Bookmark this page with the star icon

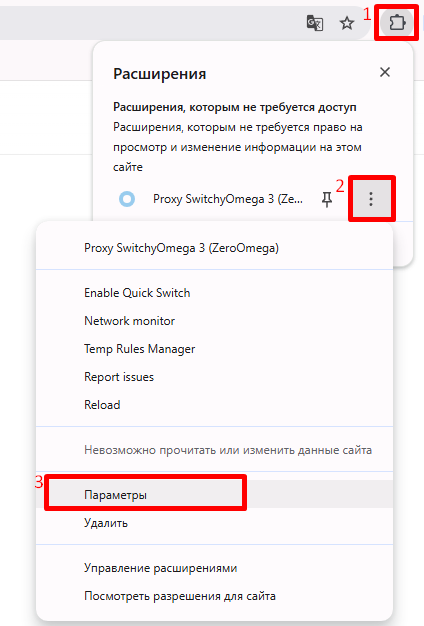coord(347,23)
